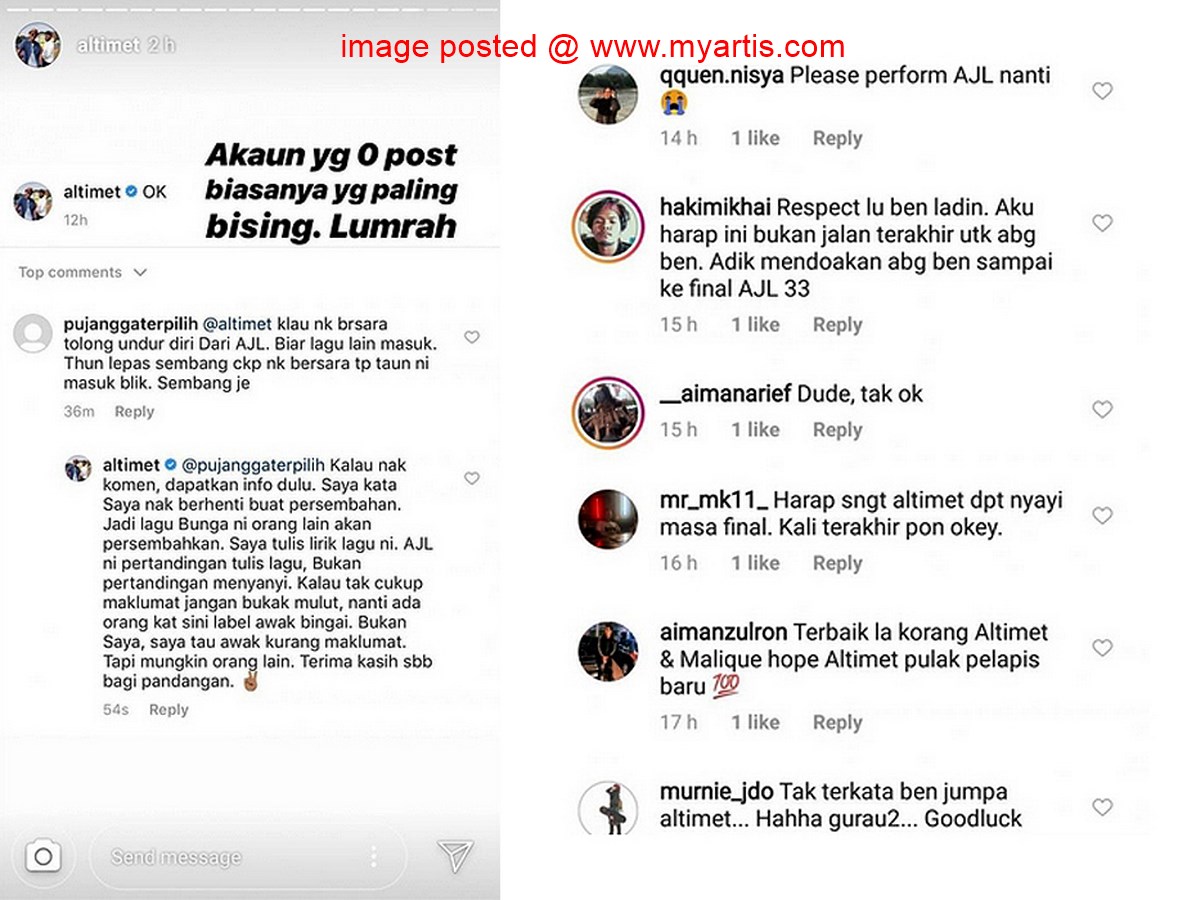Open the camera icon beside Send message
Viewport: 1187px width, 900px height.
tap(43, 856)
